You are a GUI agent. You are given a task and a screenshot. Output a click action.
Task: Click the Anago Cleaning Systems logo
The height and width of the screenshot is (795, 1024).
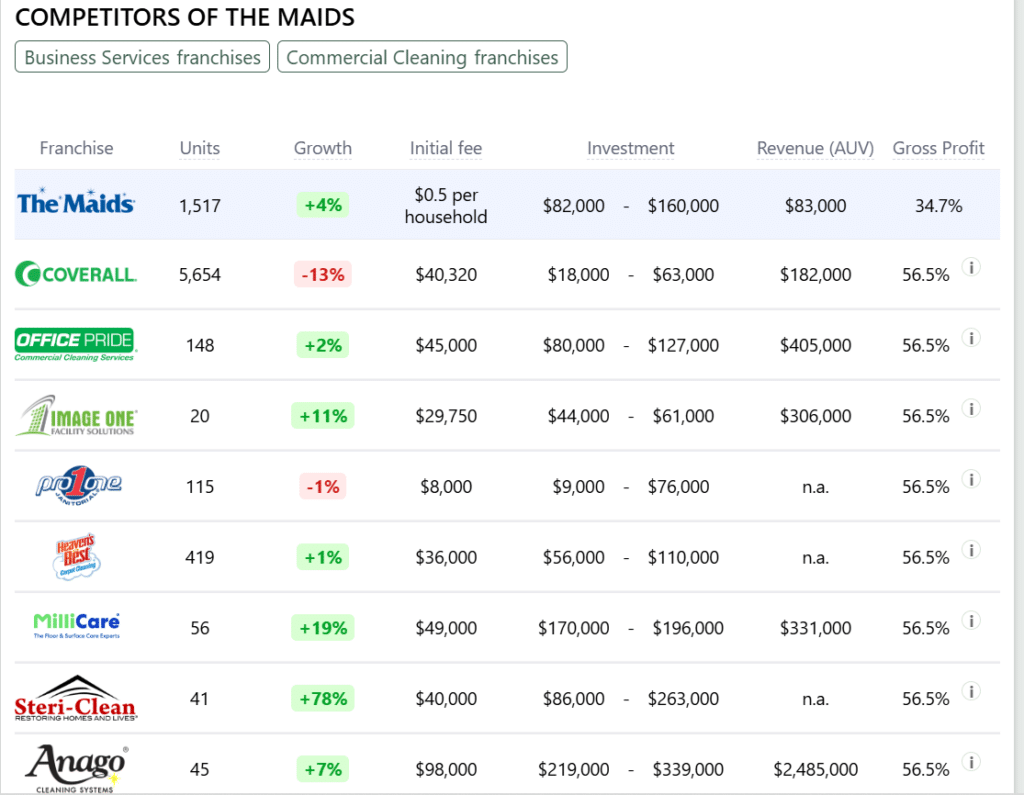(x=76, y=768)
